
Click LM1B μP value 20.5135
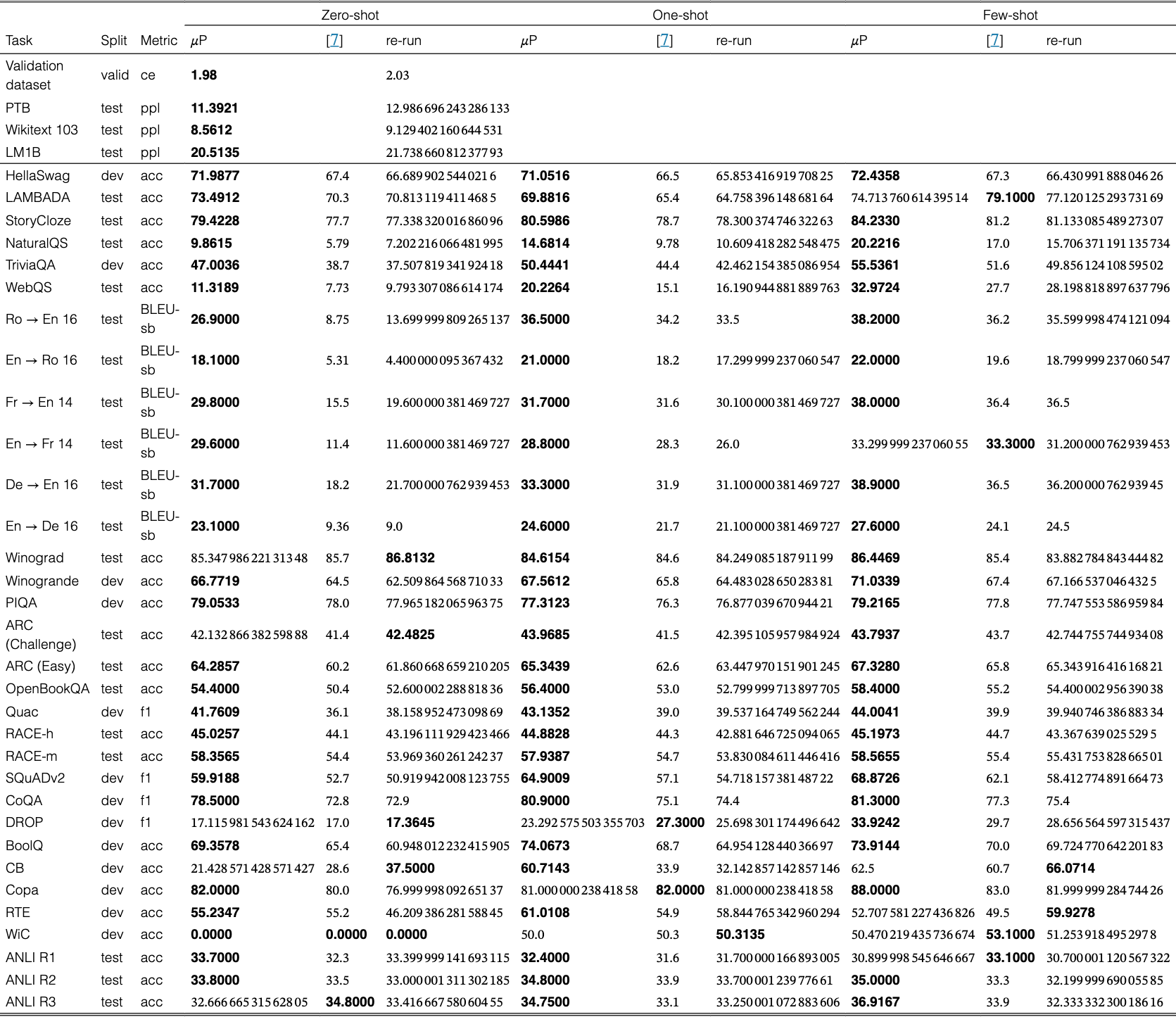click(215, 153)
